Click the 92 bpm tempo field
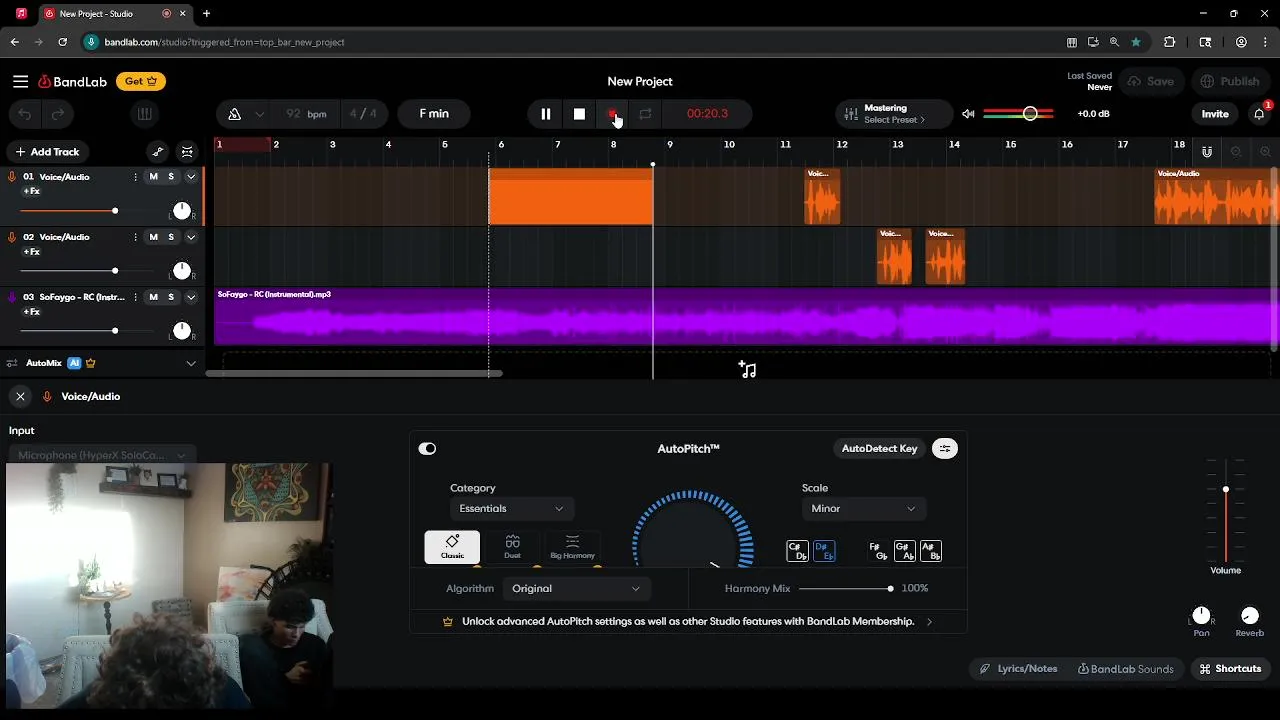Viewport: 1280px width, 720px height. [306, 114]
